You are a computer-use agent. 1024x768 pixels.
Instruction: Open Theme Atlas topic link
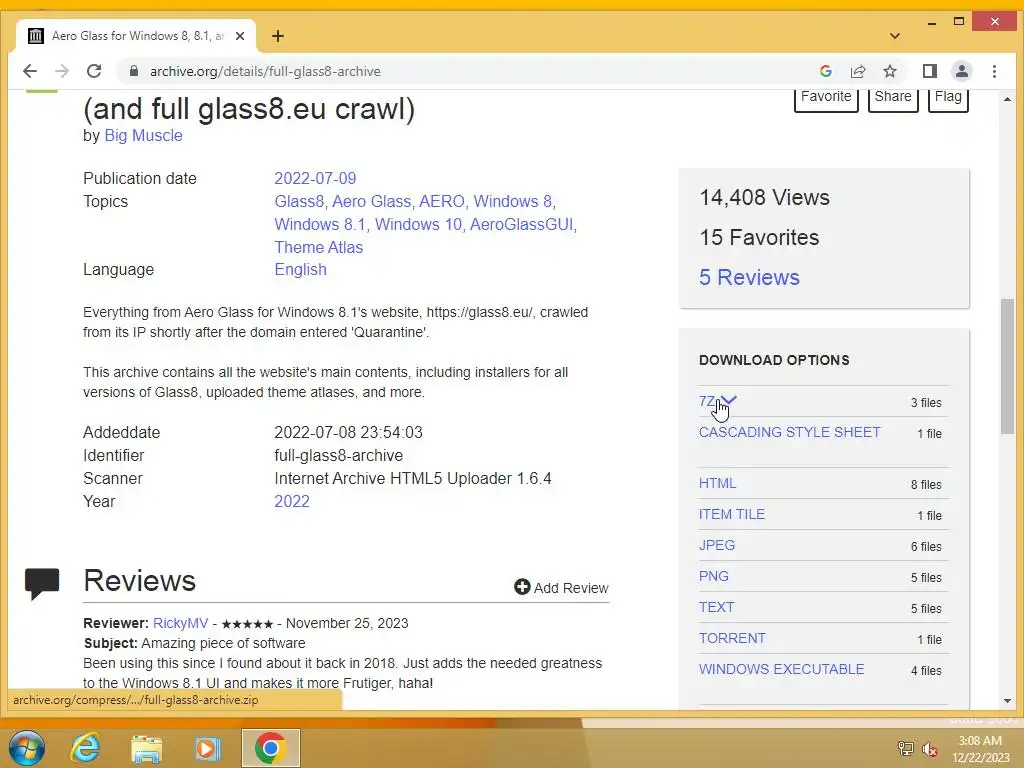[318, 248]
